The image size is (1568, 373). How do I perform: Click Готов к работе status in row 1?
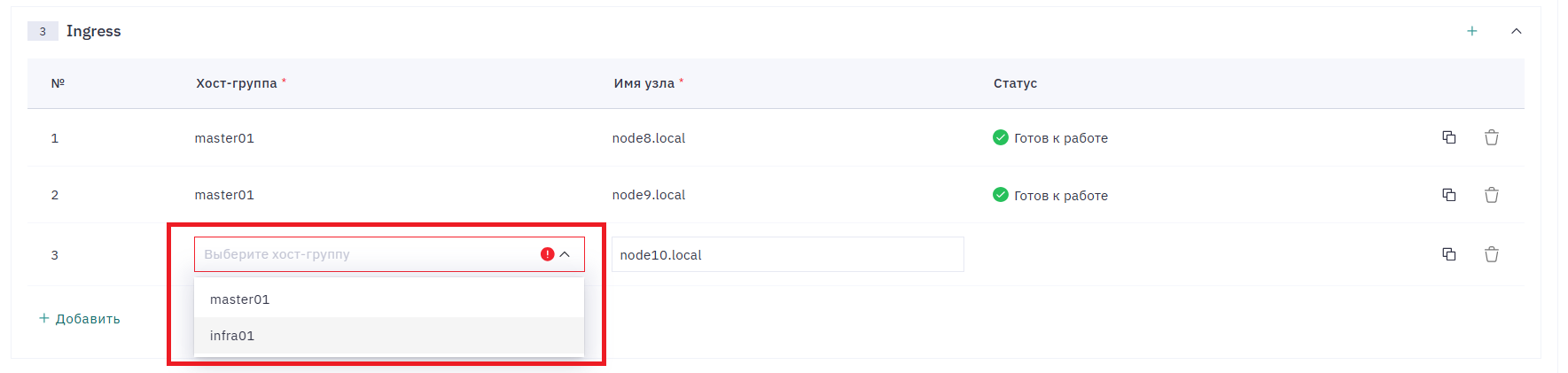[1050, 138]
